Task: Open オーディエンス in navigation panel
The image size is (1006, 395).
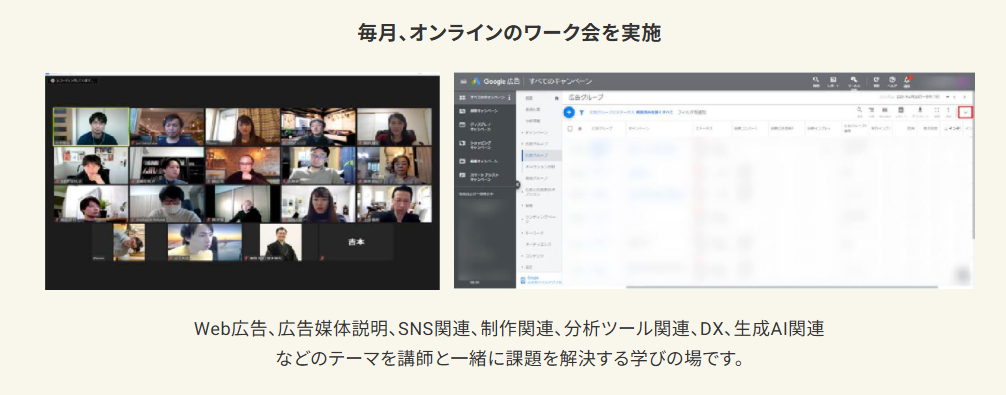Action: [538, 244]
